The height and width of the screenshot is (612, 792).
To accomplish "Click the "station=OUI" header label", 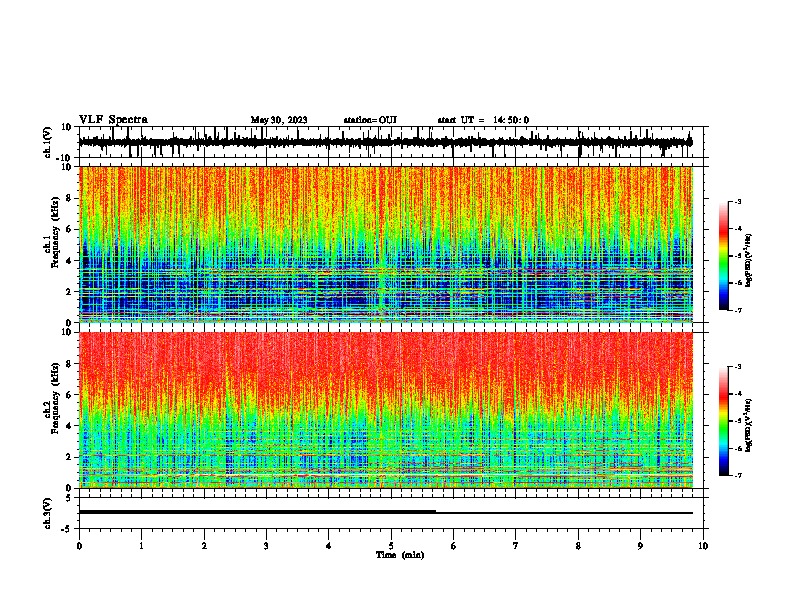I will coord(370,120).
